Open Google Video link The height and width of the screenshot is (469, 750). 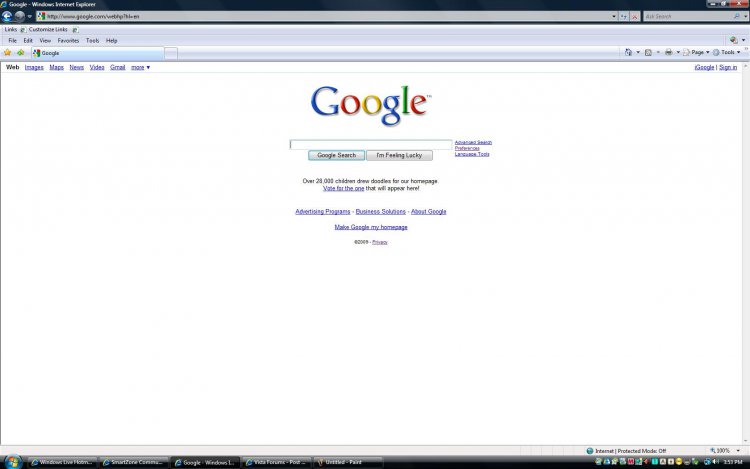97,67
